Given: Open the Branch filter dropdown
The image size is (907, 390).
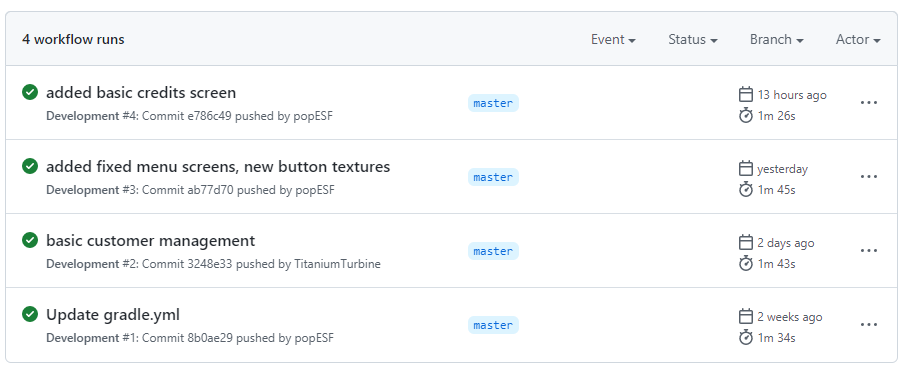Looking at the screenshot, I should [777, 39].
